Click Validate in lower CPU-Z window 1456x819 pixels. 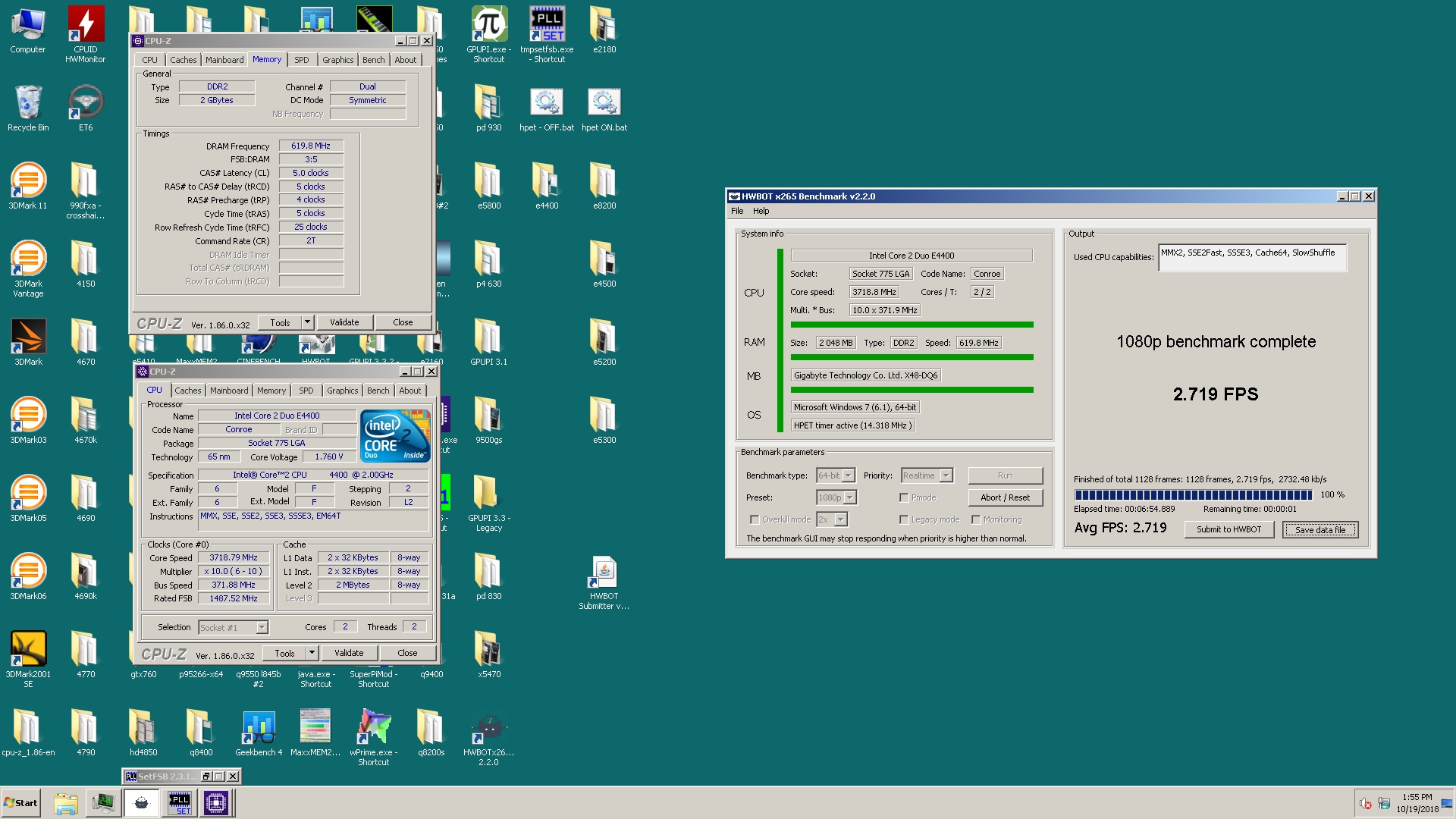pyautogui.click(x=349, y=653)
